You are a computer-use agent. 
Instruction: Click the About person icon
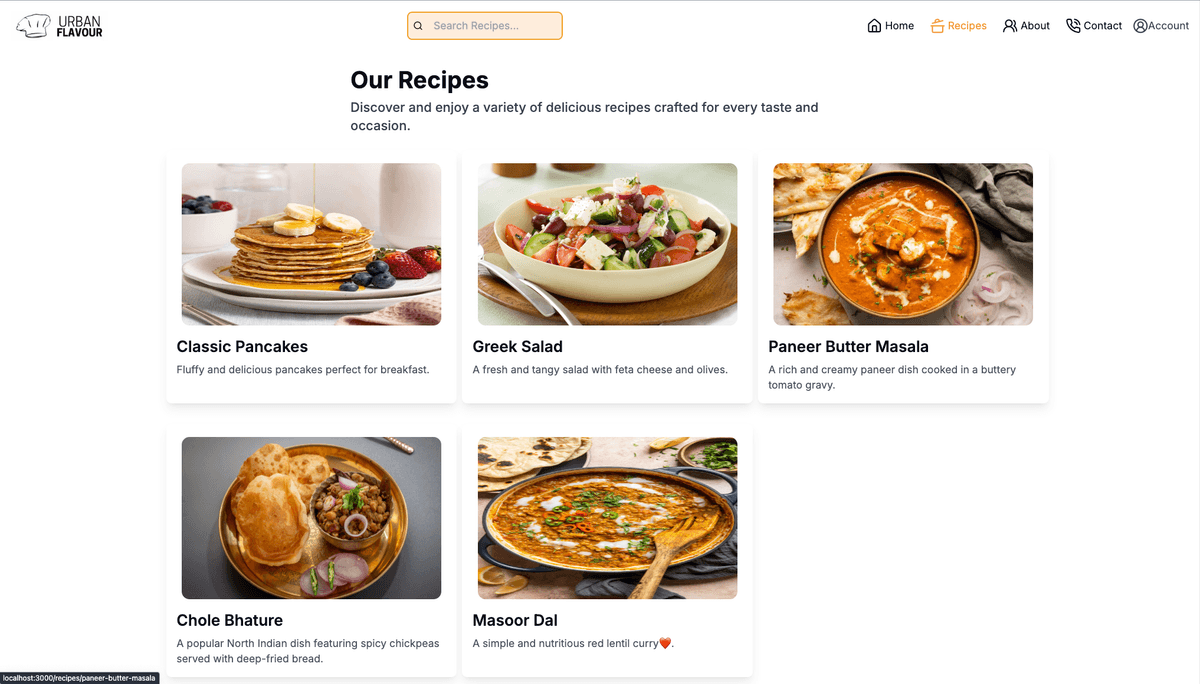click(x=1010, y=26)
